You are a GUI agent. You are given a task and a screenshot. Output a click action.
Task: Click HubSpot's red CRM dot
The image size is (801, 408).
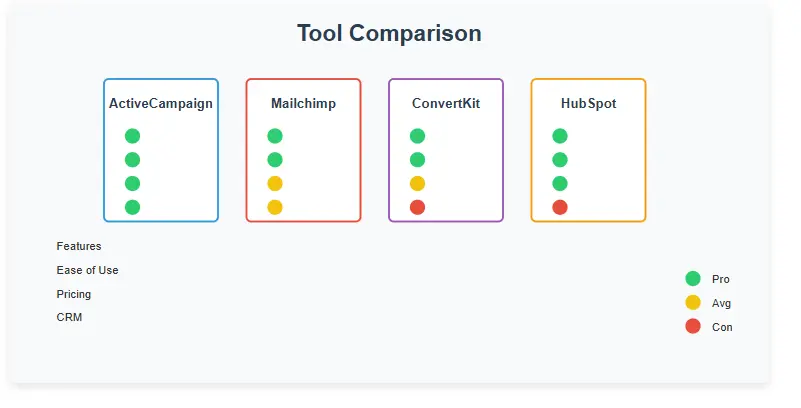click(x=560, y=207)
